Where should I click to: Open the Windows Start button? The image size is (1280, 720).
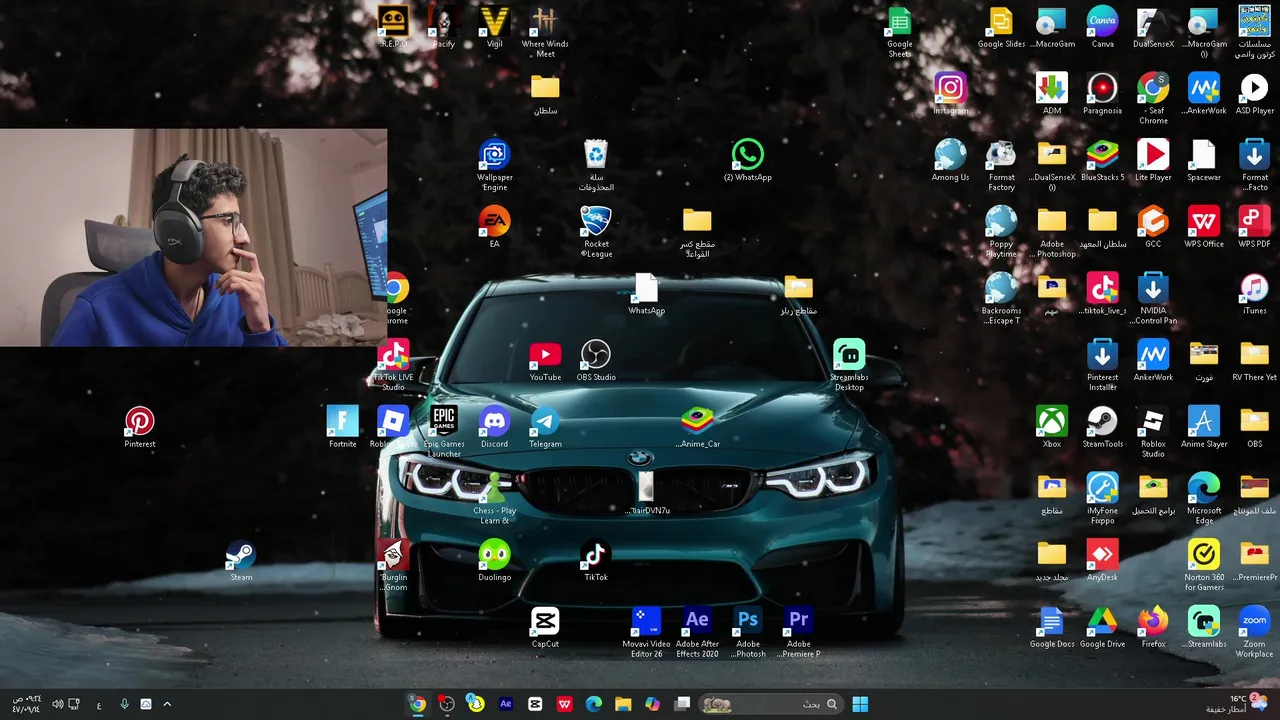click(x=860, y=704)
